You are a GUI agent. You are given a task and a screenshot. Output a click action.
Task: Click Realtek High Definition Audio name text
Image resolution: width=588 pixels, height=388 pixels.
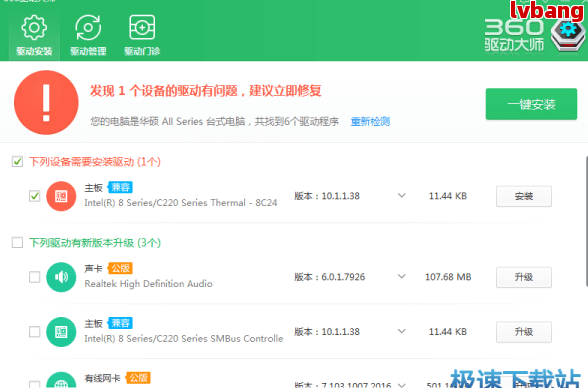point(148,284)
